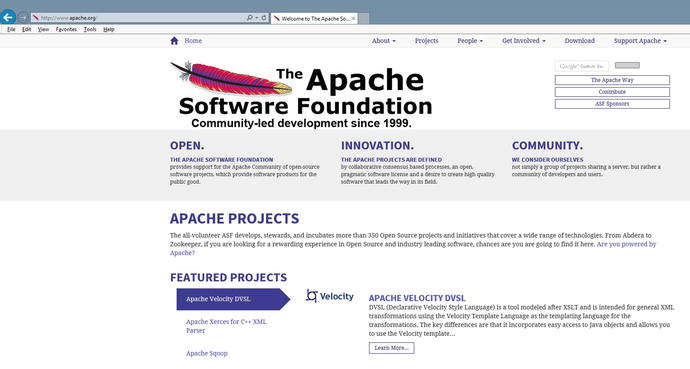This screenshot has height=369, width=690.
Task: Open the Help menu
Action: pos(109,29)
